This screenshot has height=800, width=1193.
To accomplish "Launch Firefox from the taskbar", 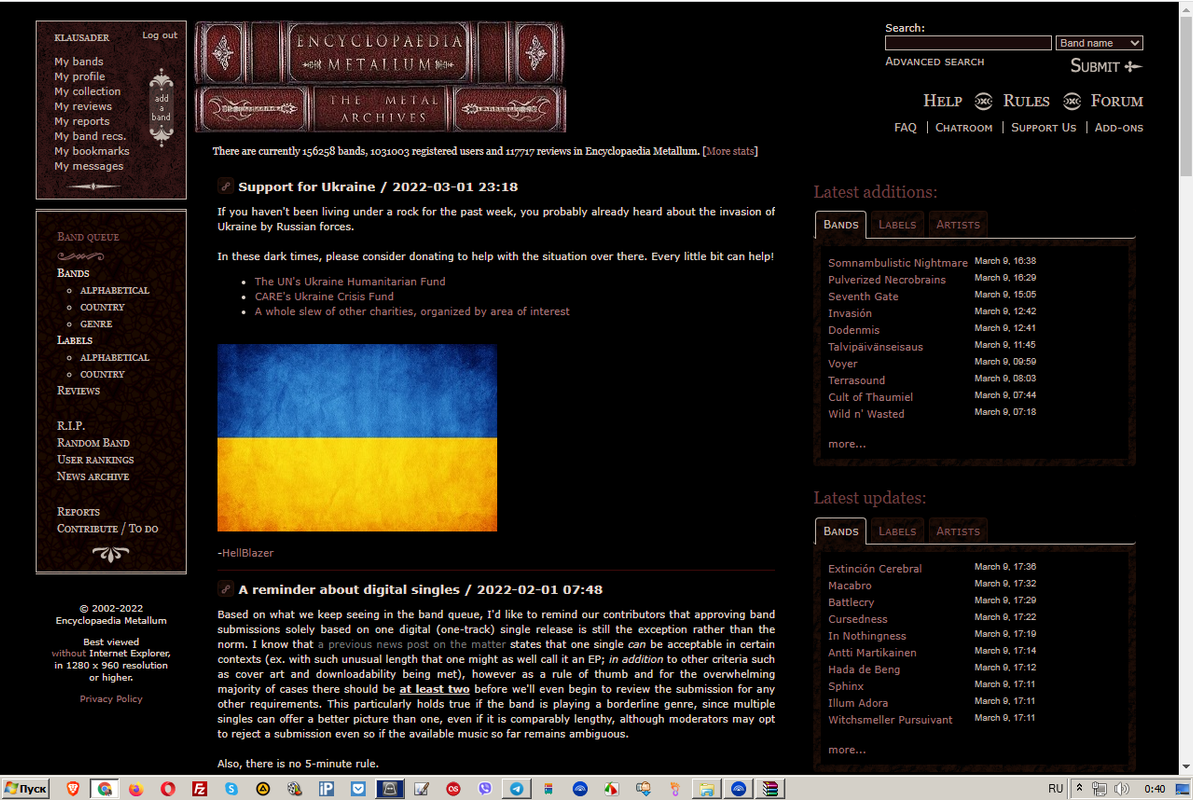I will [x=136, y=789].
